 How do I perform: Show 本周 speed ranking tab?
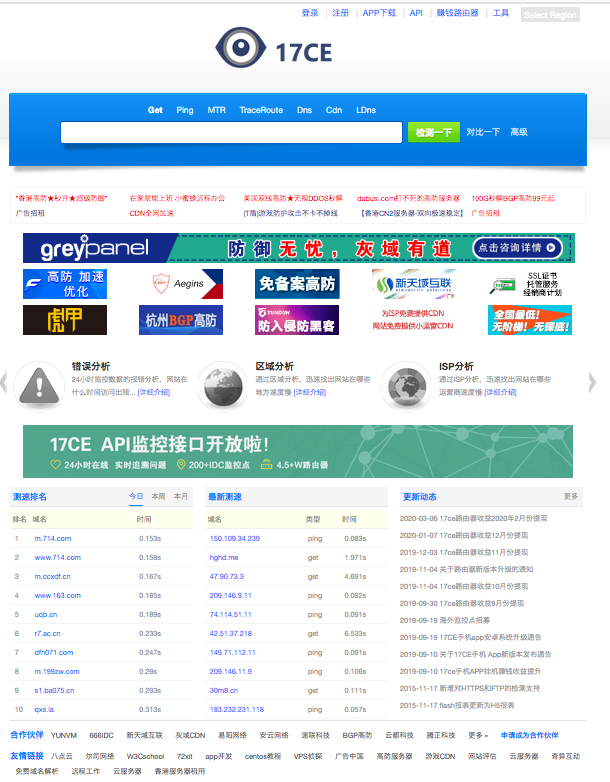coord(158,496)
